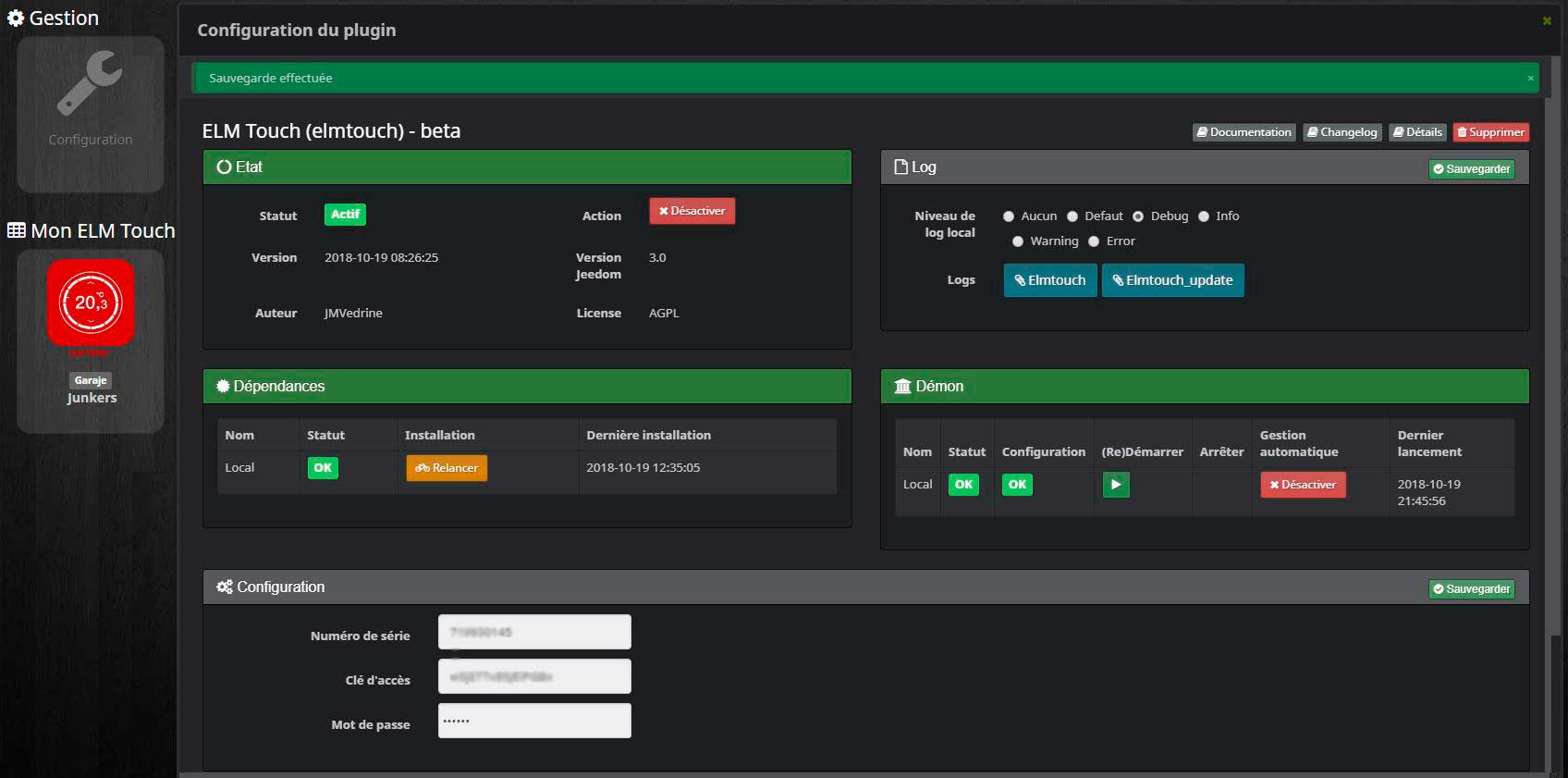
Task: Open plugin Détails
Action: (x=1417, y=132)
